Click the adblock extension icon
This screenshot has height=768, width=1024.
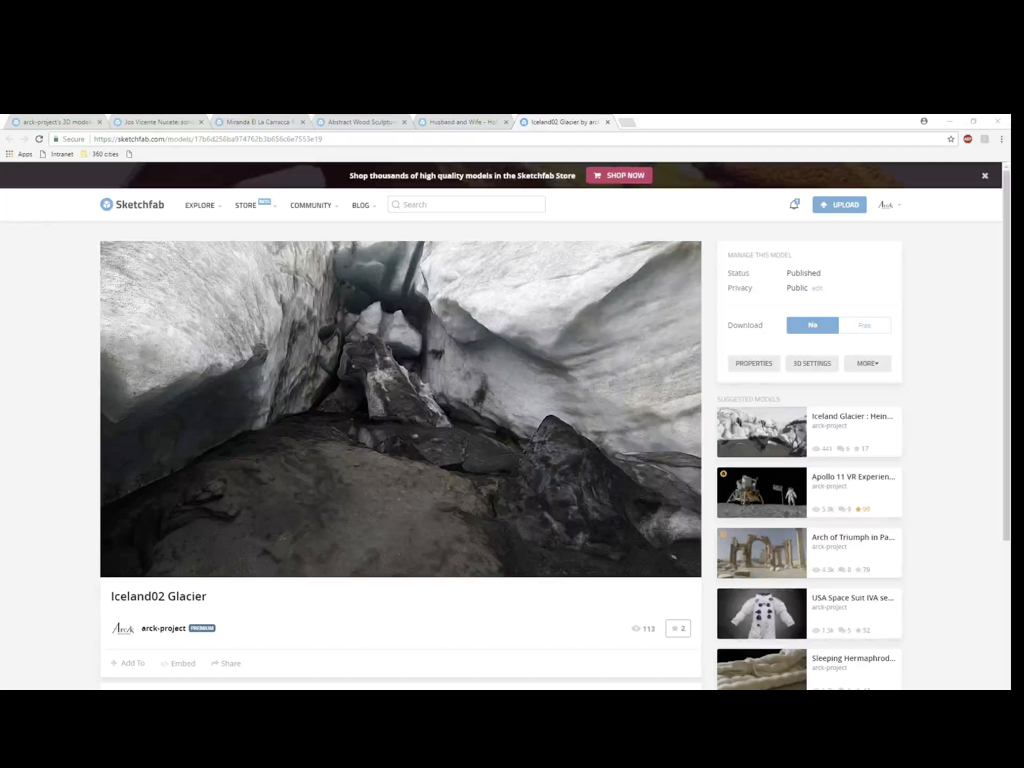(968, 139)
